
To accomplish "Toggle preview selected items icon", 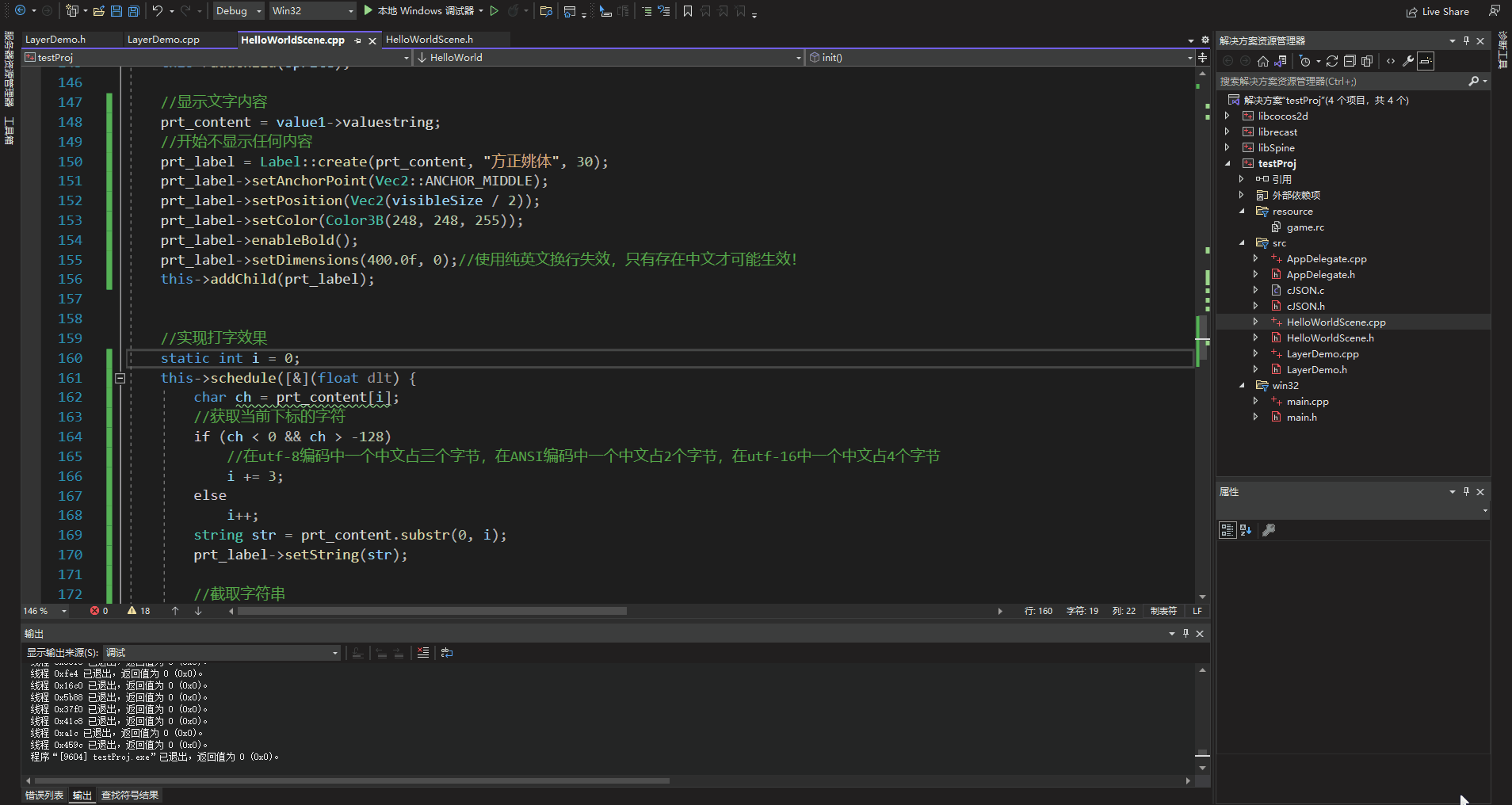I will [x=1426, y=61].
